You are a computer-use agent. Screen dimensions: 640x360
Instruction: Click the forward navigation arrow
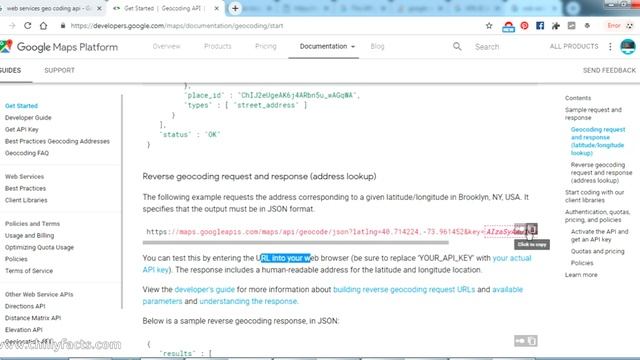point(12,26)
